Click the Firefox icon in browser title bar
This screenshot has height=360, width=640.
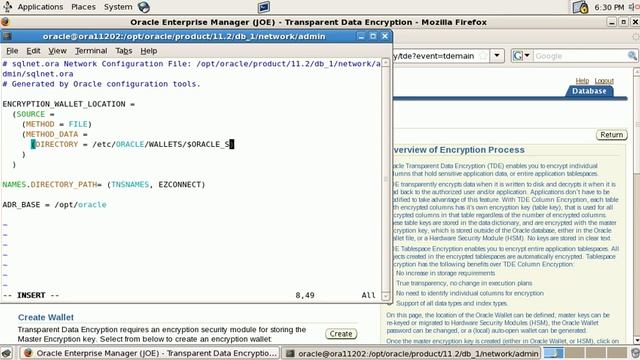coord(5,22)
